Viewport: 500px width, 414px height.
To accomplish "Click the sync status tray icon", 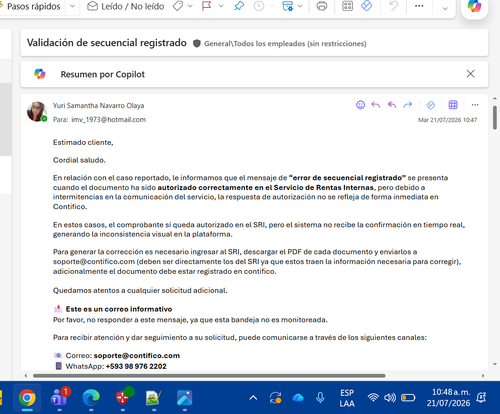I will tap(276, 397).
